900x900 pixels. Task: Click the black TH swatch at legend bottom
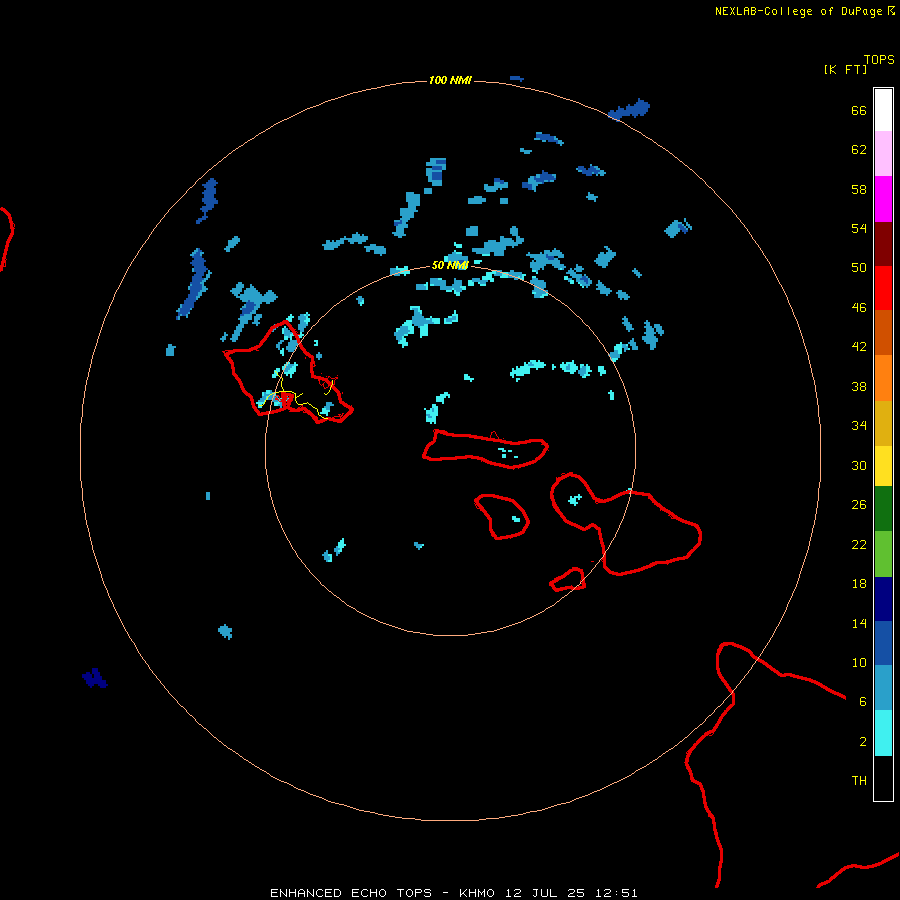pos(883,778)
